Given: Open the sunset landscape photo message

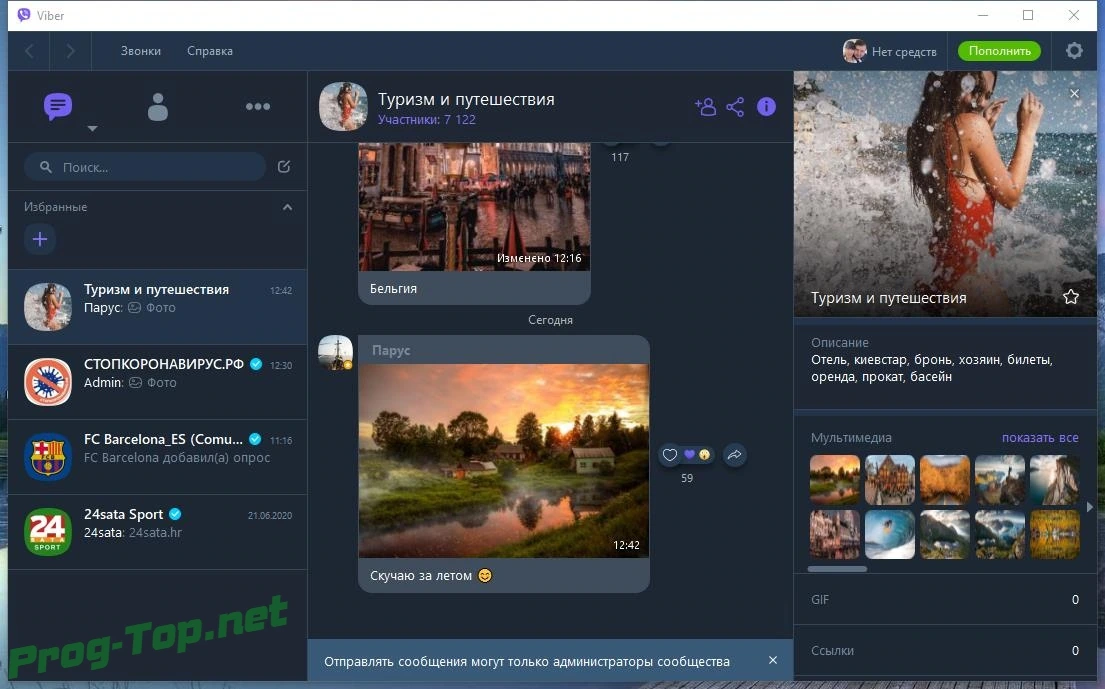Looking at the screenshot, I should (504, 461).
